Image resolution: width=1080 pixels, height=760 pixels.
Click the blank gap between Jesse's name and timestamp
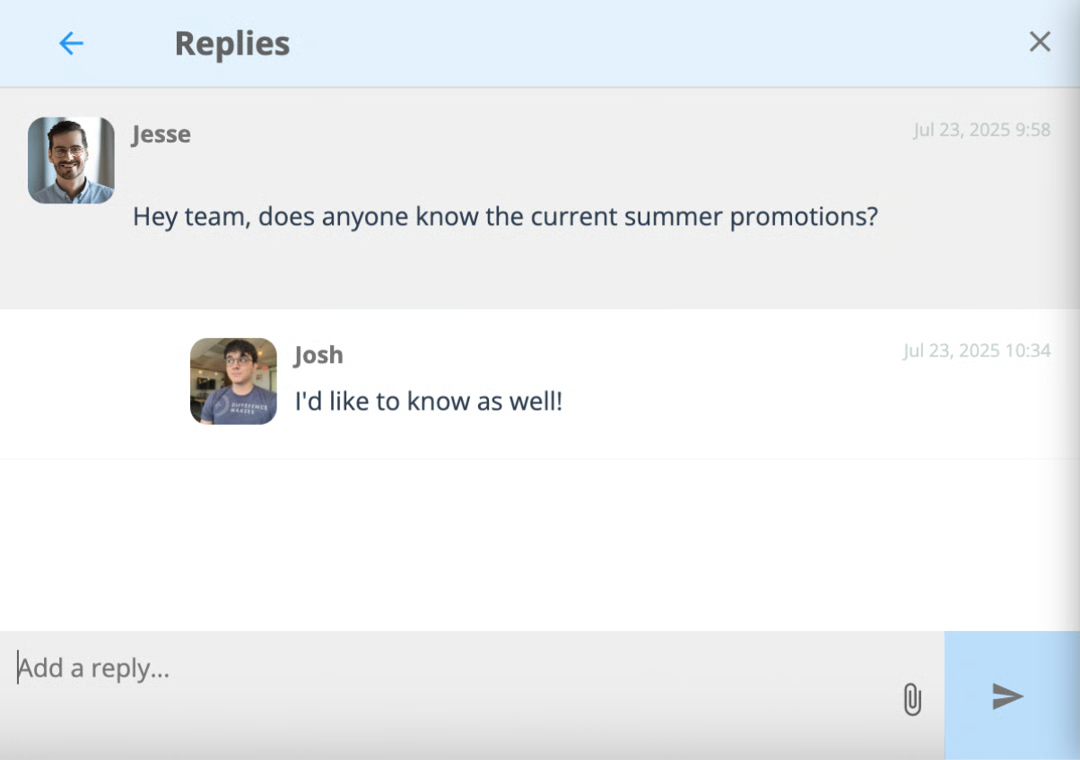pos(551,132)
